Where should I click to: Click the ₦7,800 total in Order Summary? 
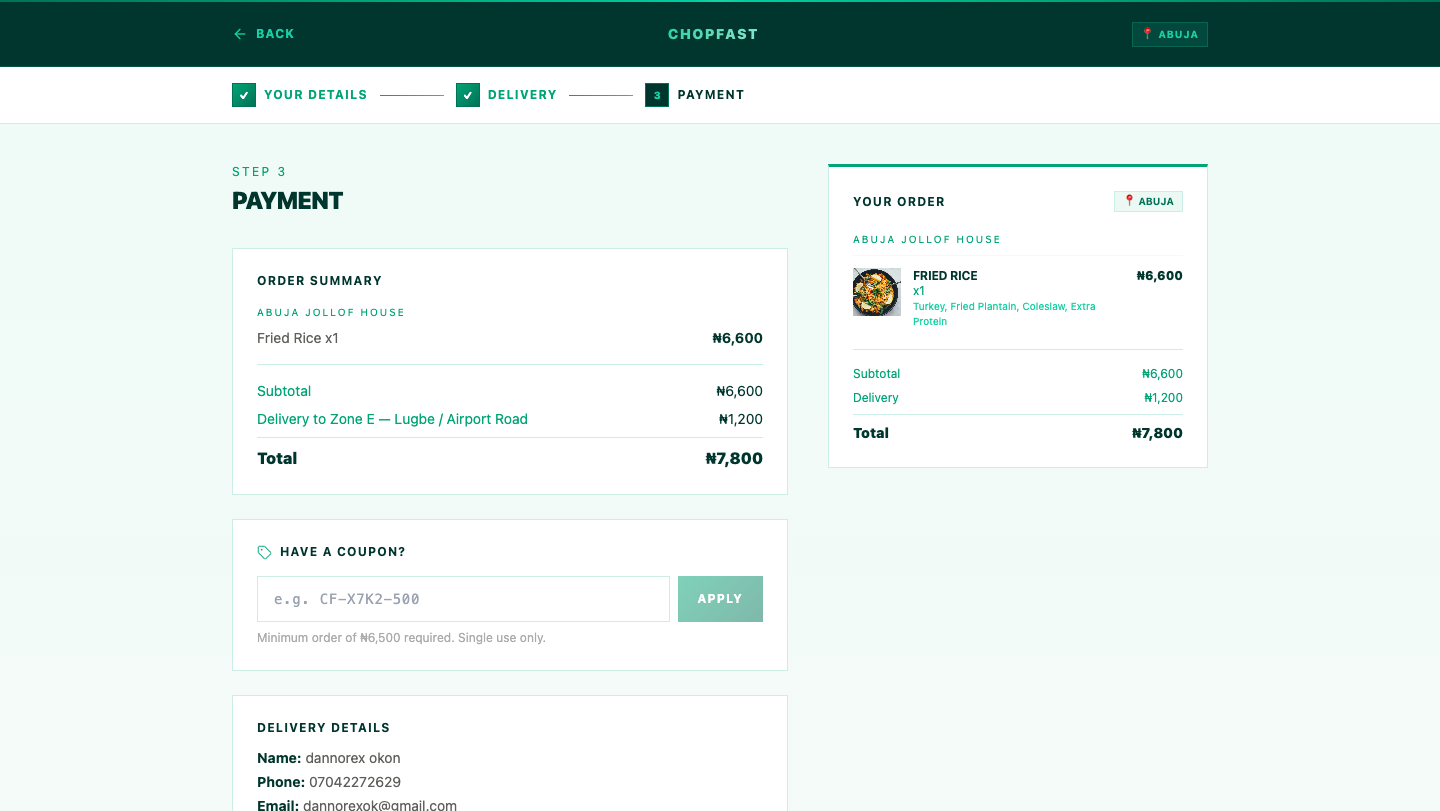coord(734,459)
